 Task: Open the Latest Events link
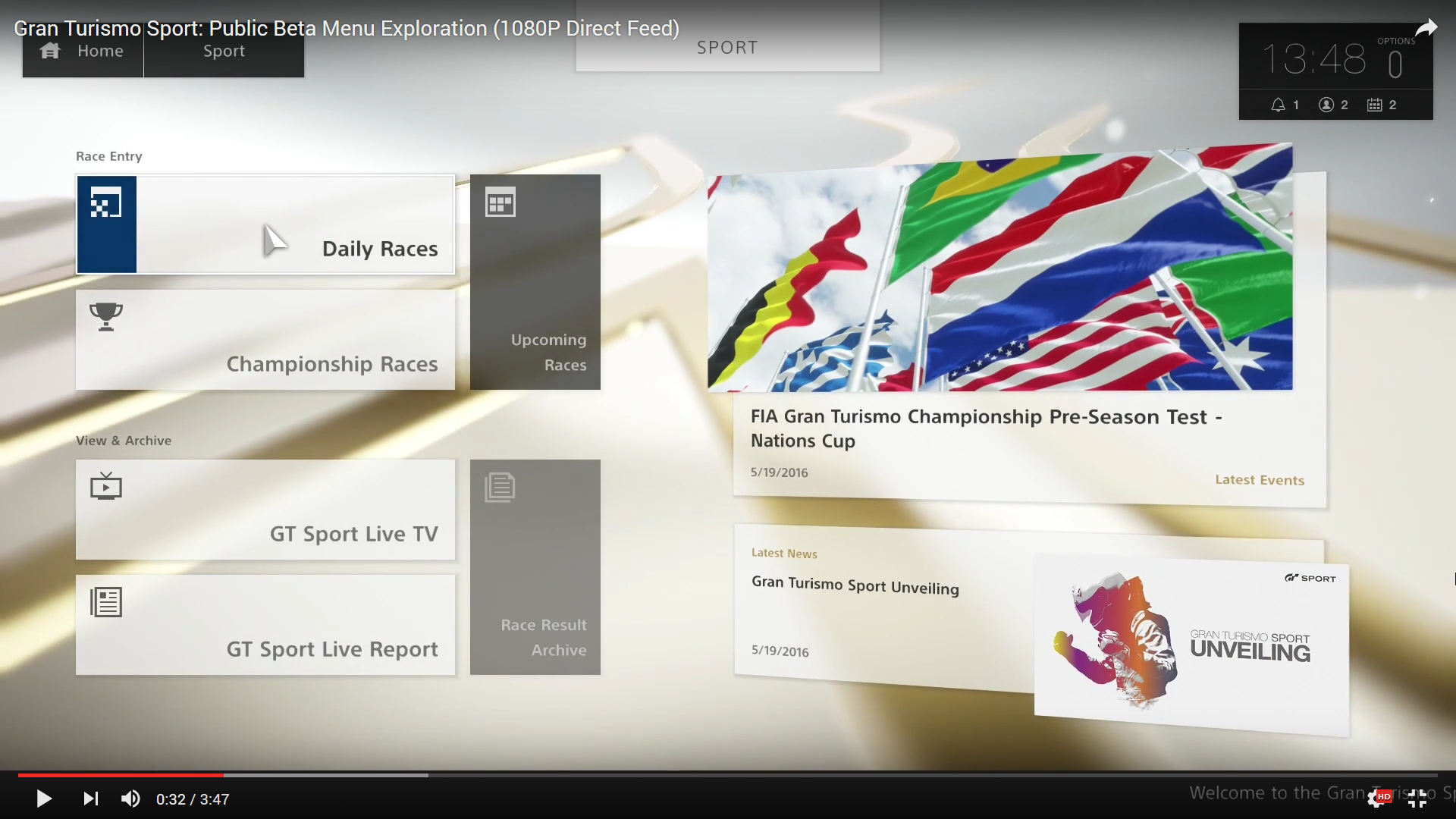[x=1260, y=480]
